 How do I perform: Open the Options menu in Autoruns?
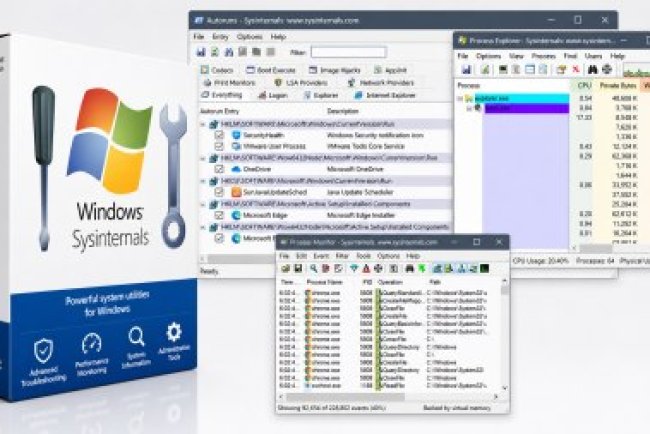click(250, 37)
